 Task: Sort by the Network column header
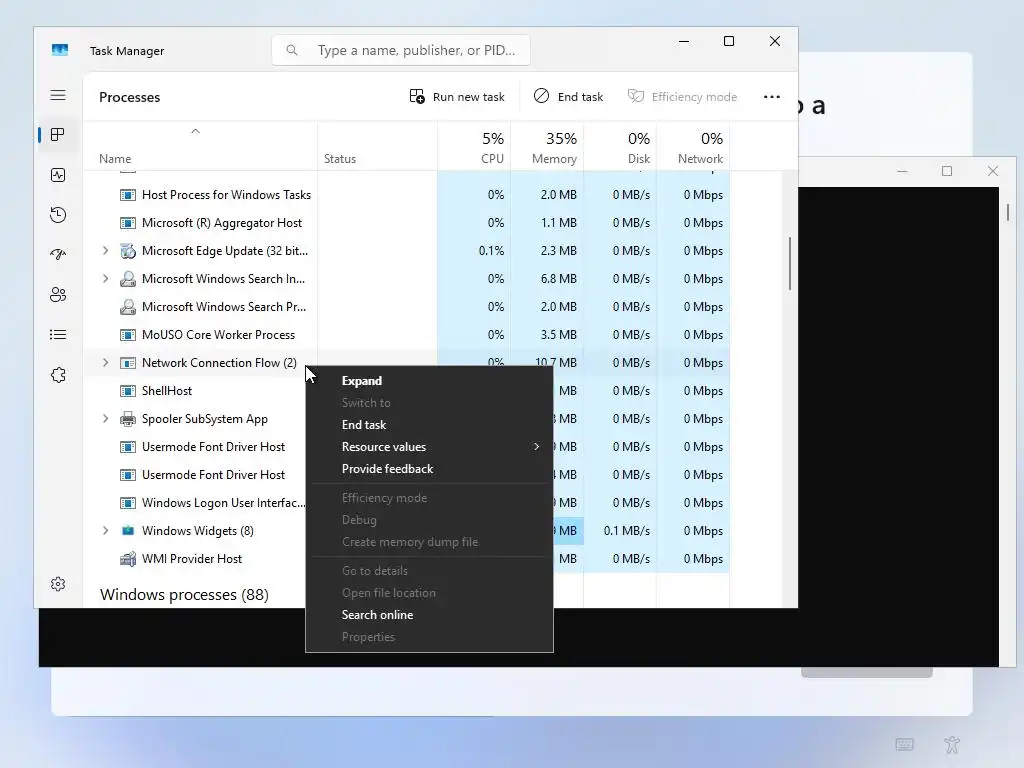pos(694,147)
